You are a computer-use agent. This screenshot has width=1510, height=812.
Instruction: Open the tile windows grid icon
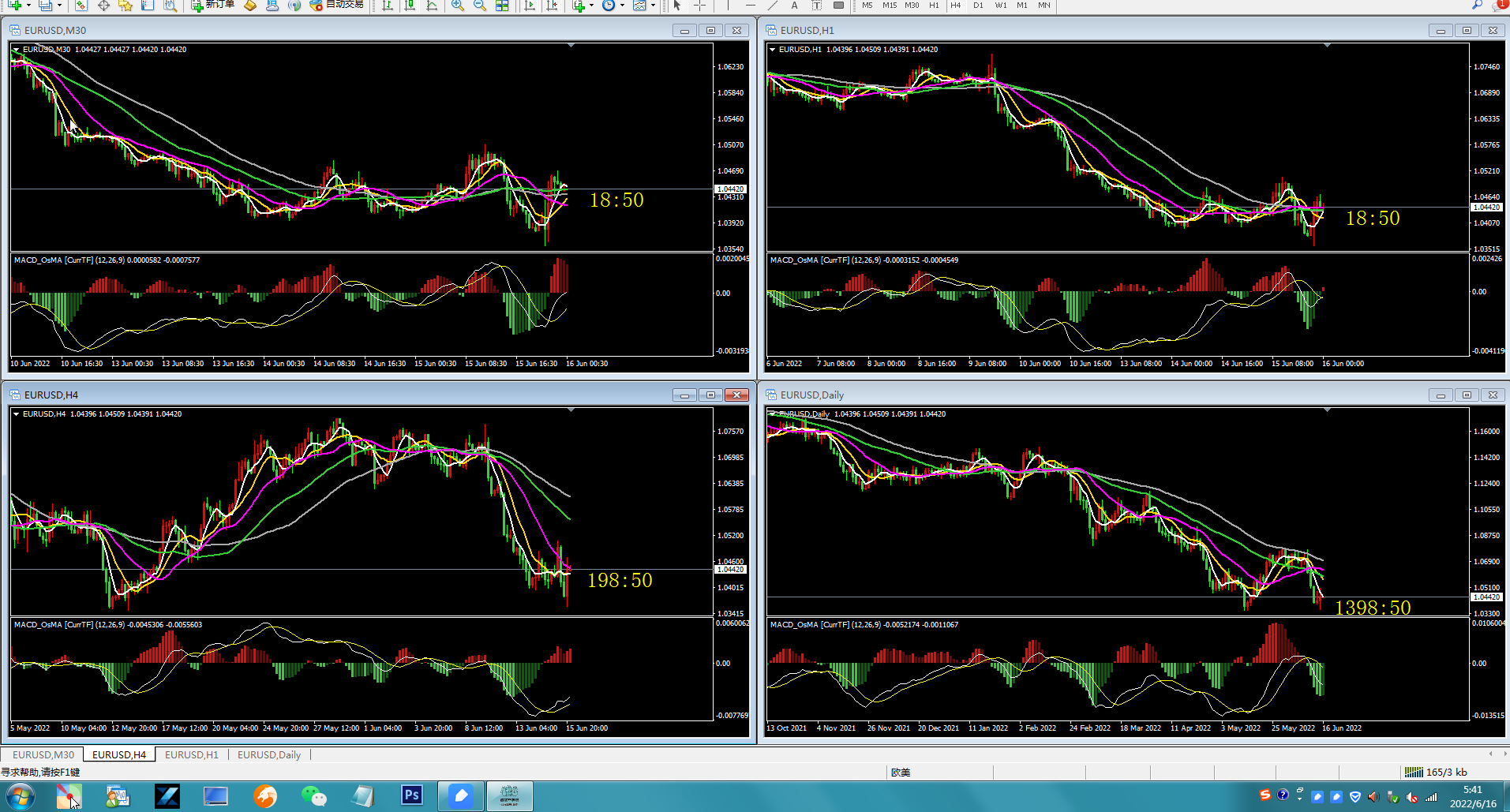[502, 6]
